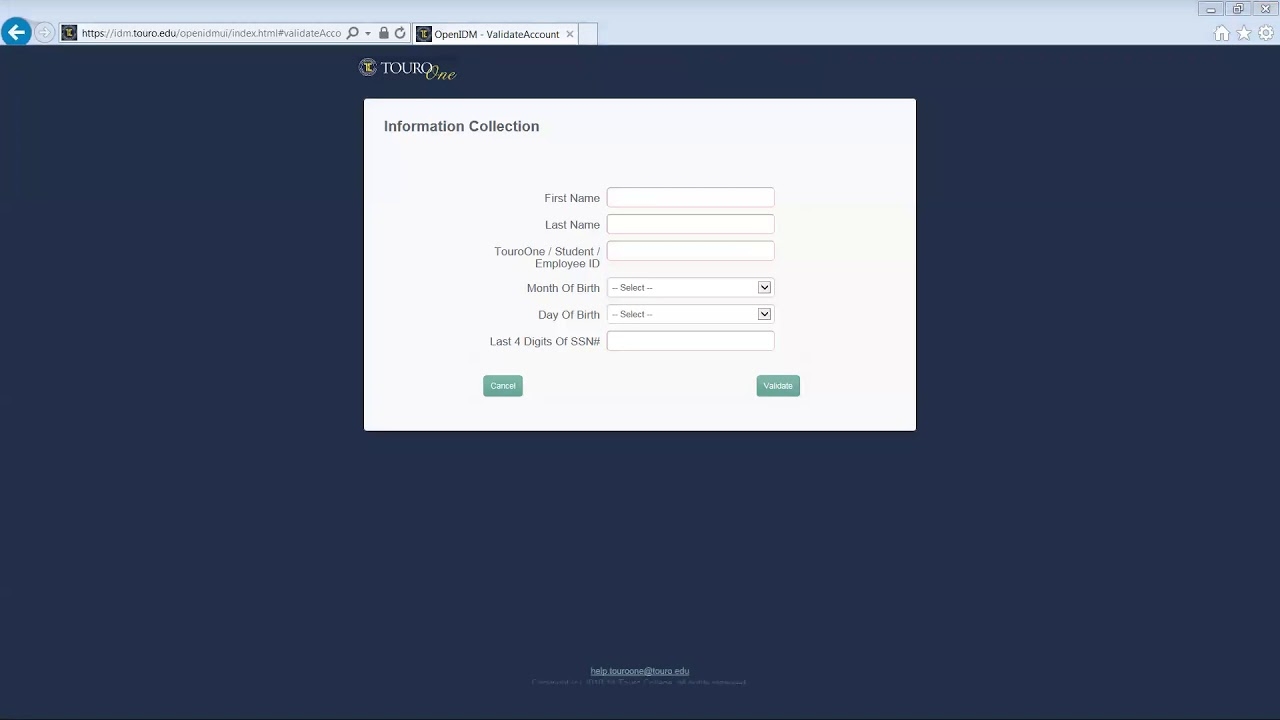Open a new blank browser tab
Viewport: 1280px width, 720px height.
click(588, 34)
